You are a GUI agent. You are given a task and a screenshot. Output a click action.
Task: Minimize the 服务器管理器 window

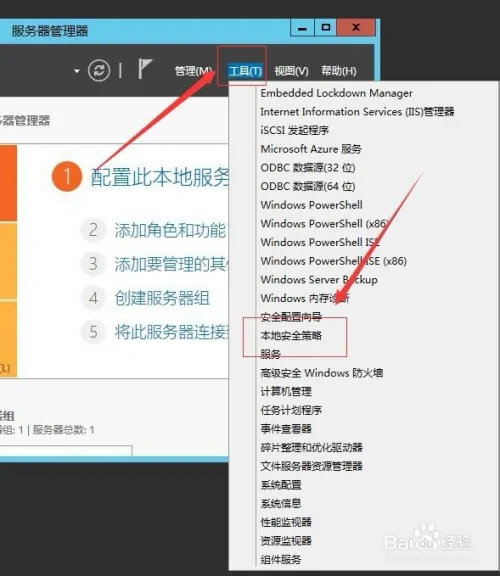(x=302, y=28)
